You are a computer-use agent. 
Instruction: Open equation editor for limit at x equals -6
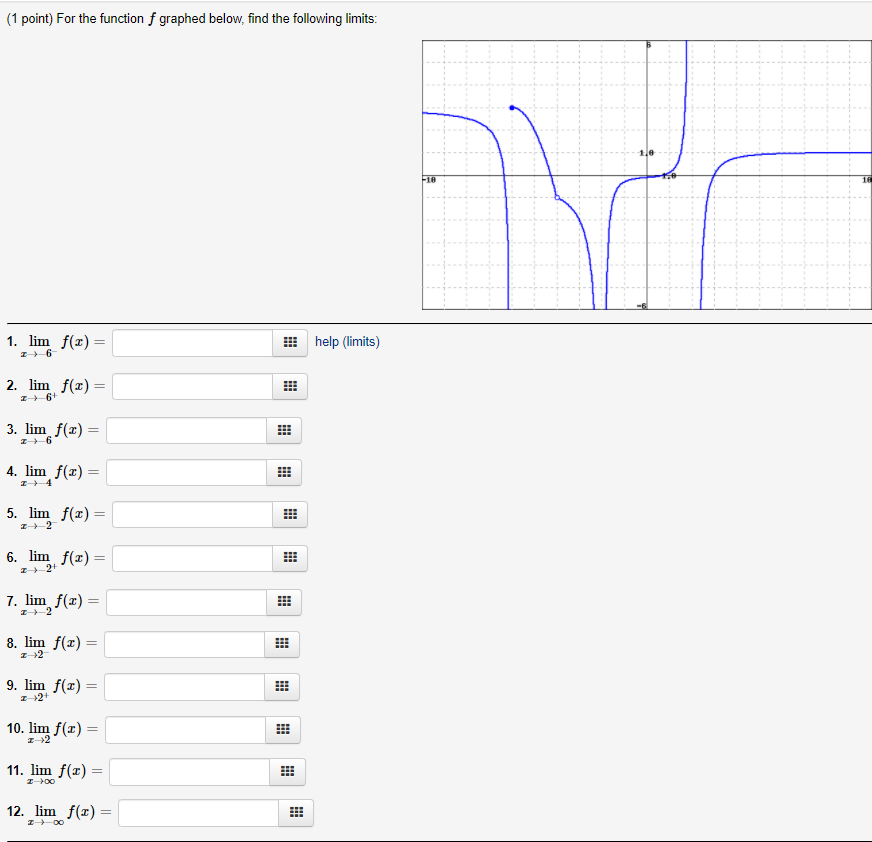click(284, 430)
